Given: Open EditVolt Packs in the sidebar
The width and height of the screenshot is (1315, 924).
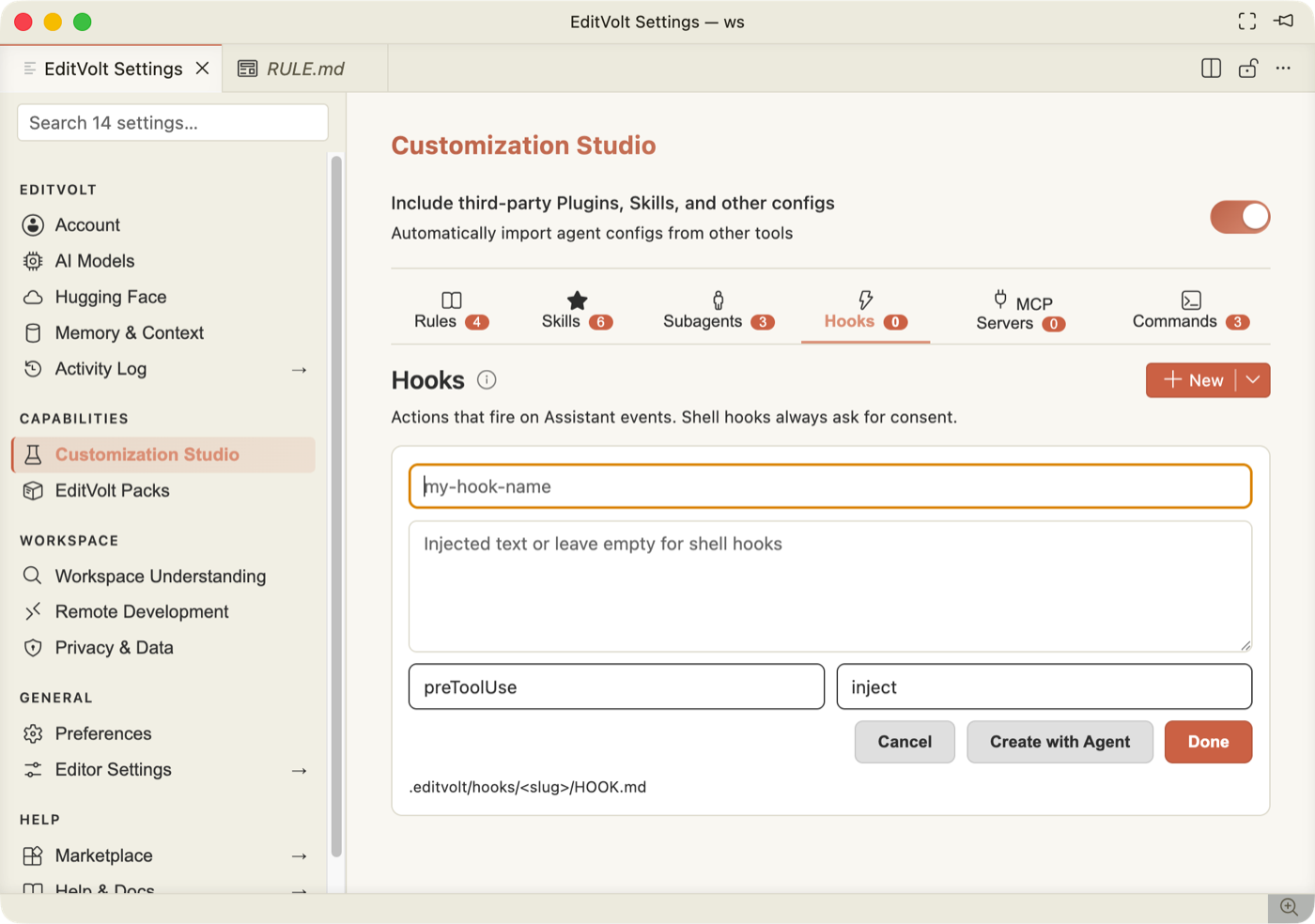Looking at the screenshot, I should 163,491.
